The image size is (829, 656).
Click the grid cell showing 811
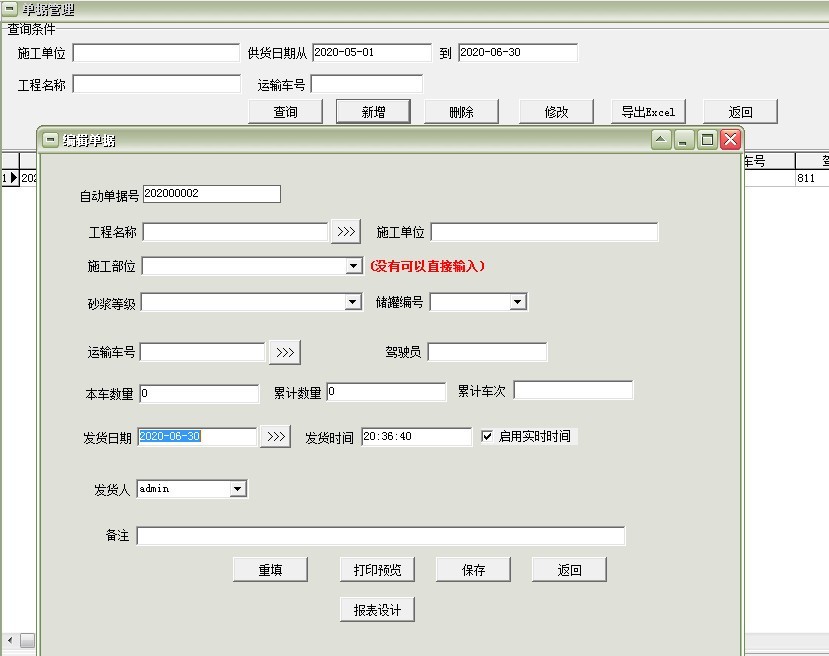812,178
